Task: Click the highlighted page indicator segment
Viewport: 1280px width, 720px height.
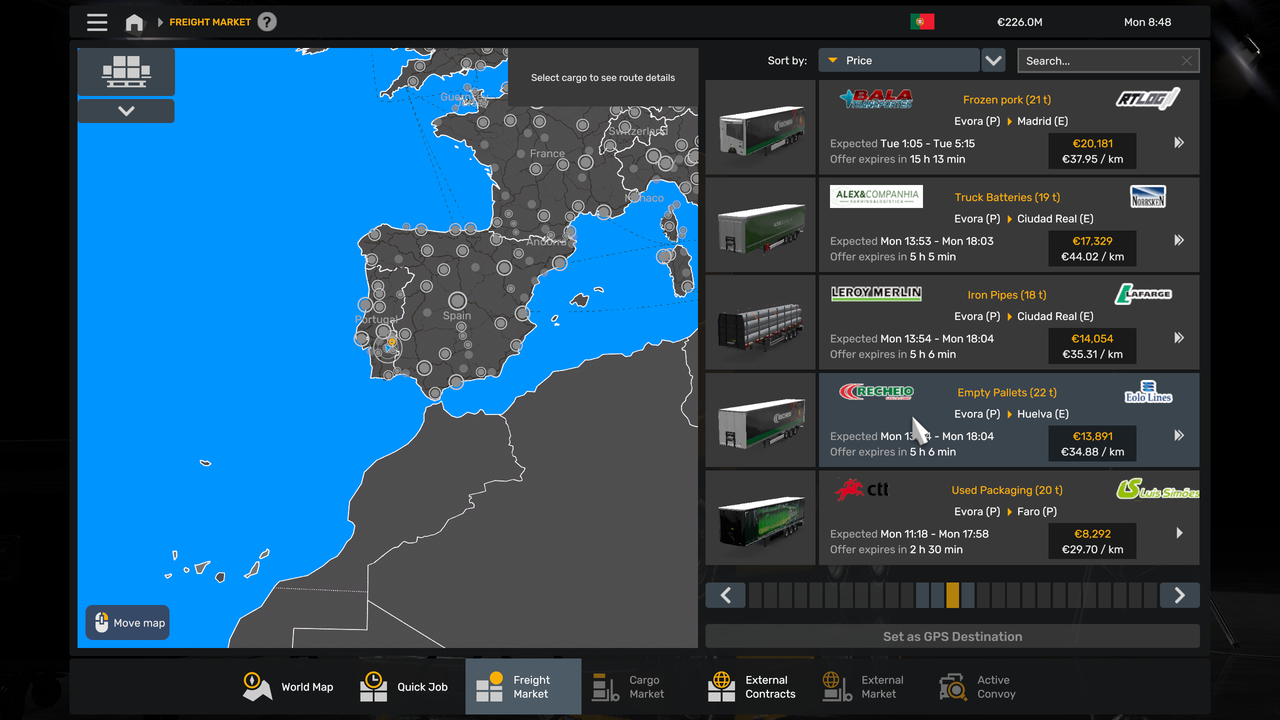Action: click(952, 595)
